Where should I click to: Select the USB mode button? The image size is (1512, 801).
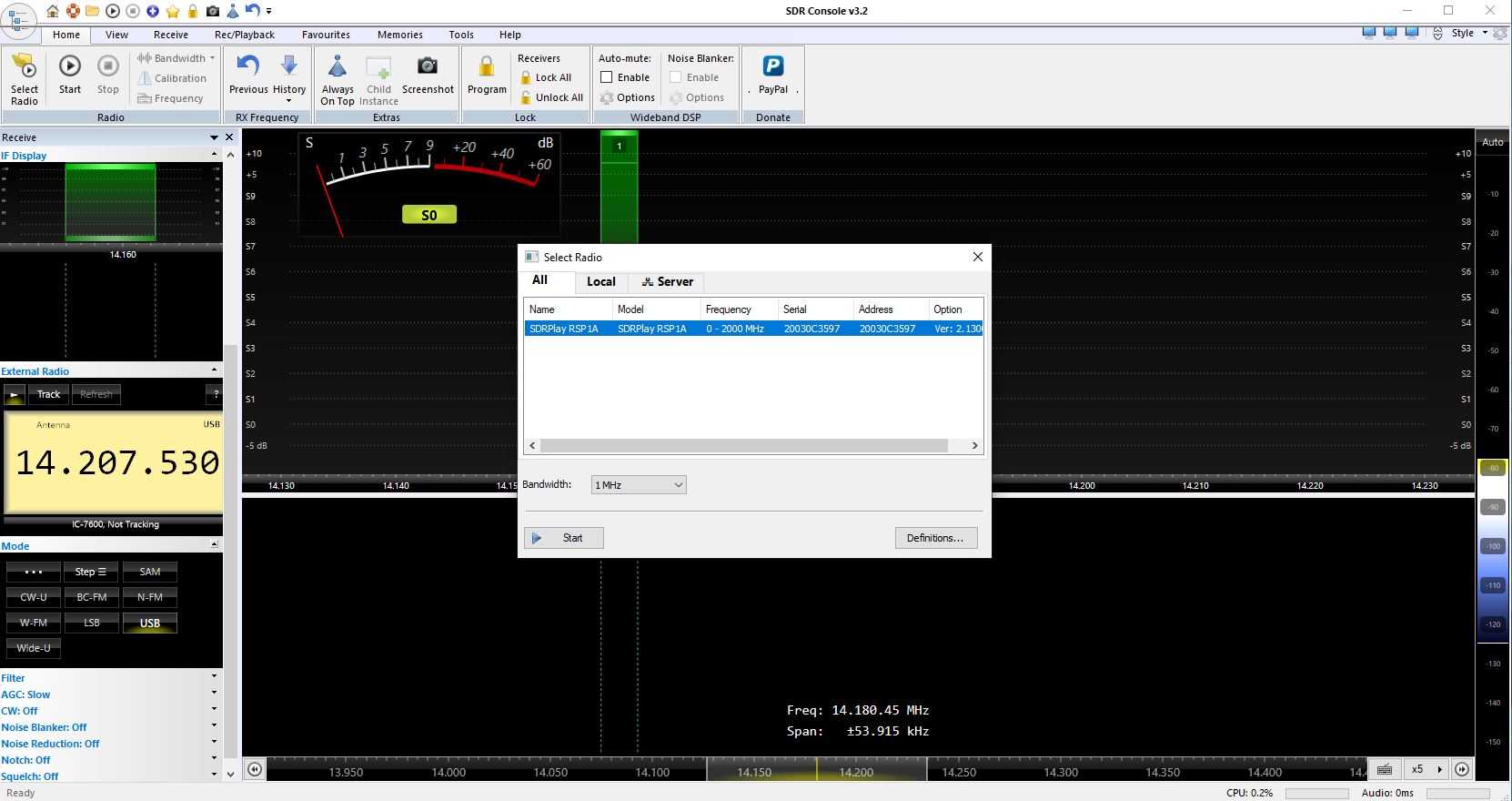(150, 624)
